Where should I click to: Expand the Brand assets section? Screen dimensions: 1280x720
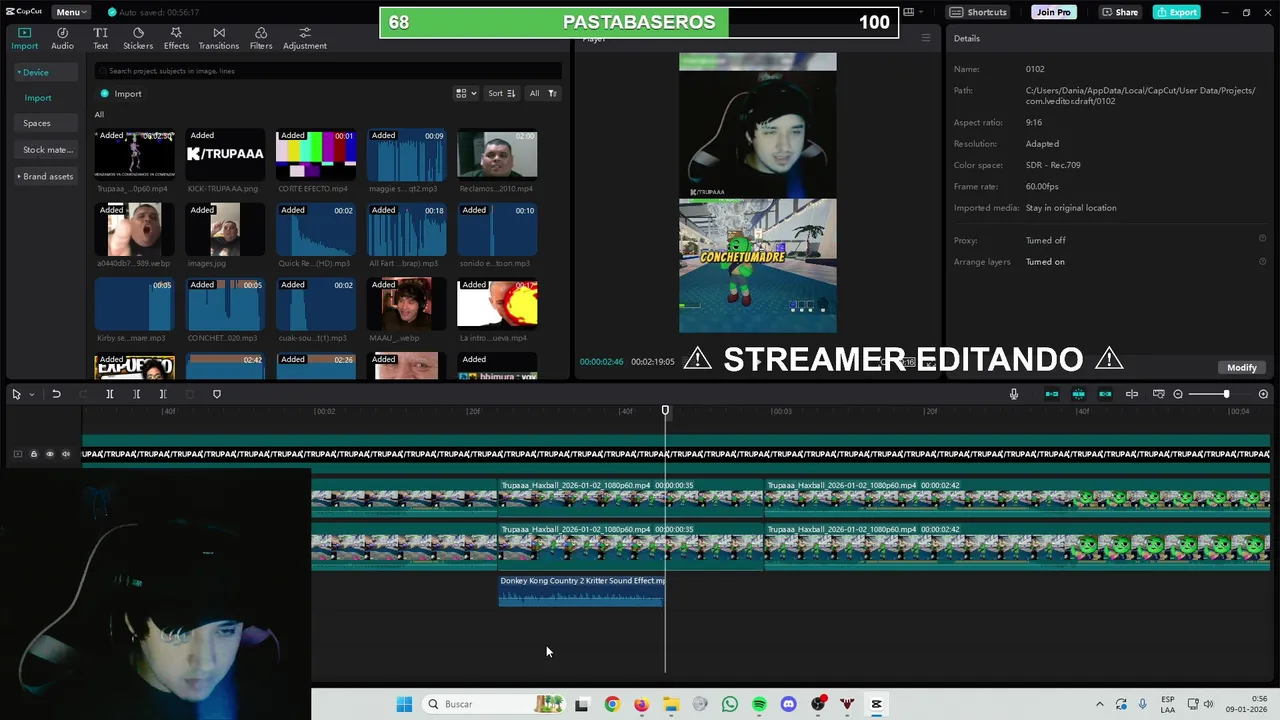tap(46, 176)
